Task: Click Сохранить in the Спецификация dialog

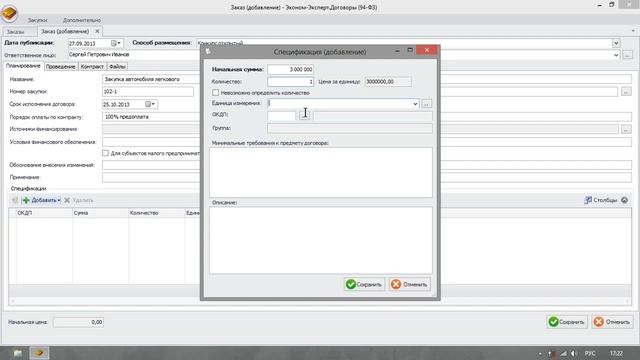Action: pyautogui.click(x=364, y=284)
